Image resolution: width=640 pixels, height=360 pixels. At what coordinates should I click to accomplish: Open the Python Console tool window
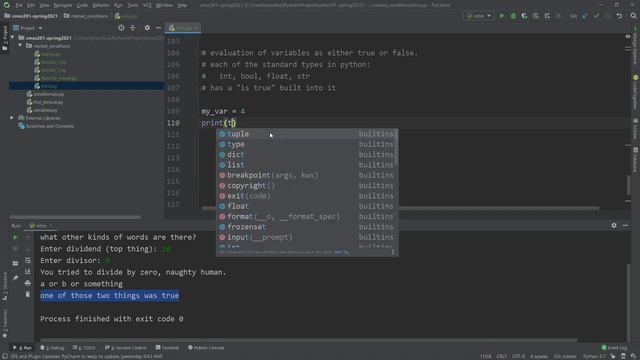[x=206, y=348]
